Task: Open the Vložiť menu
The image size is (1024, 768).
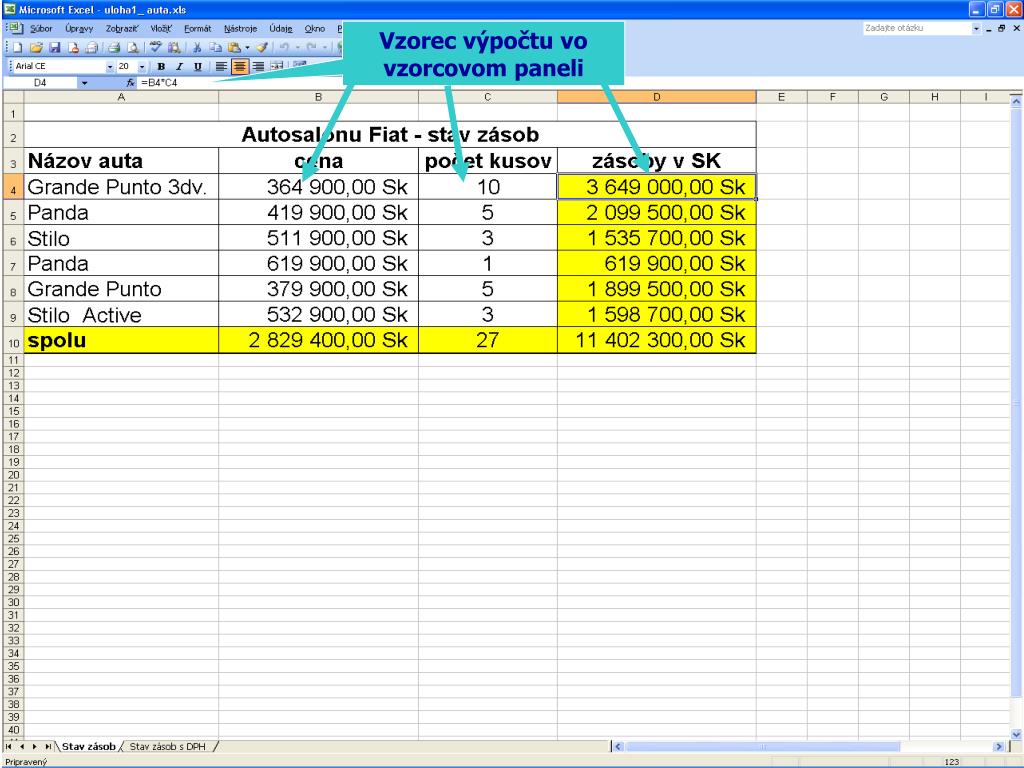Action: click(x=161, y=29)
